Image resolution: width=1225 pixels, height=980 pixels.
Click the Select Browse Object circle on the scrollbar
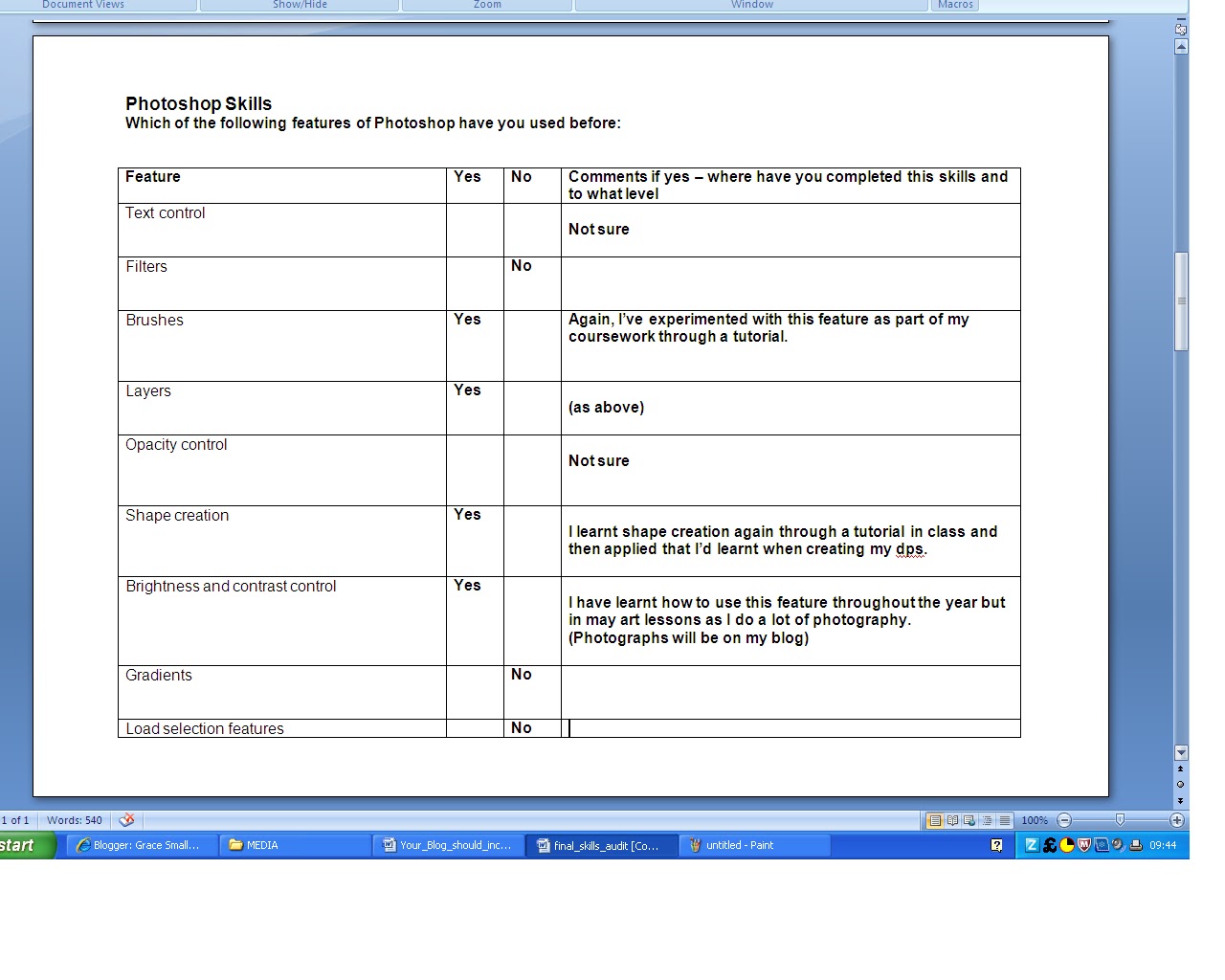tap(1180, 786)
